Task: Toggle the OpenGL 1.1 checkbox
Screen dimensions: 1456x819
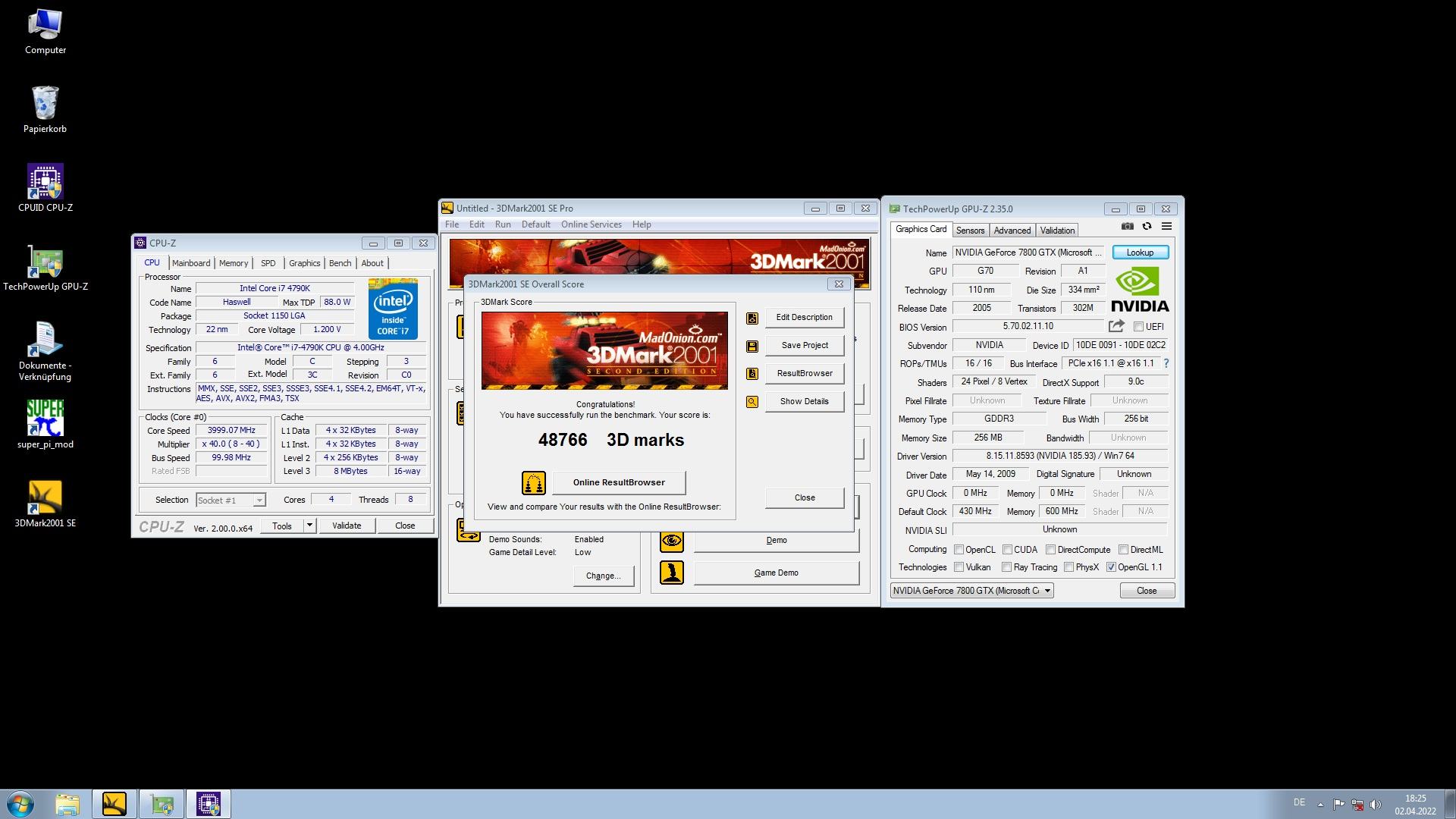Action: click(1111, 567)
